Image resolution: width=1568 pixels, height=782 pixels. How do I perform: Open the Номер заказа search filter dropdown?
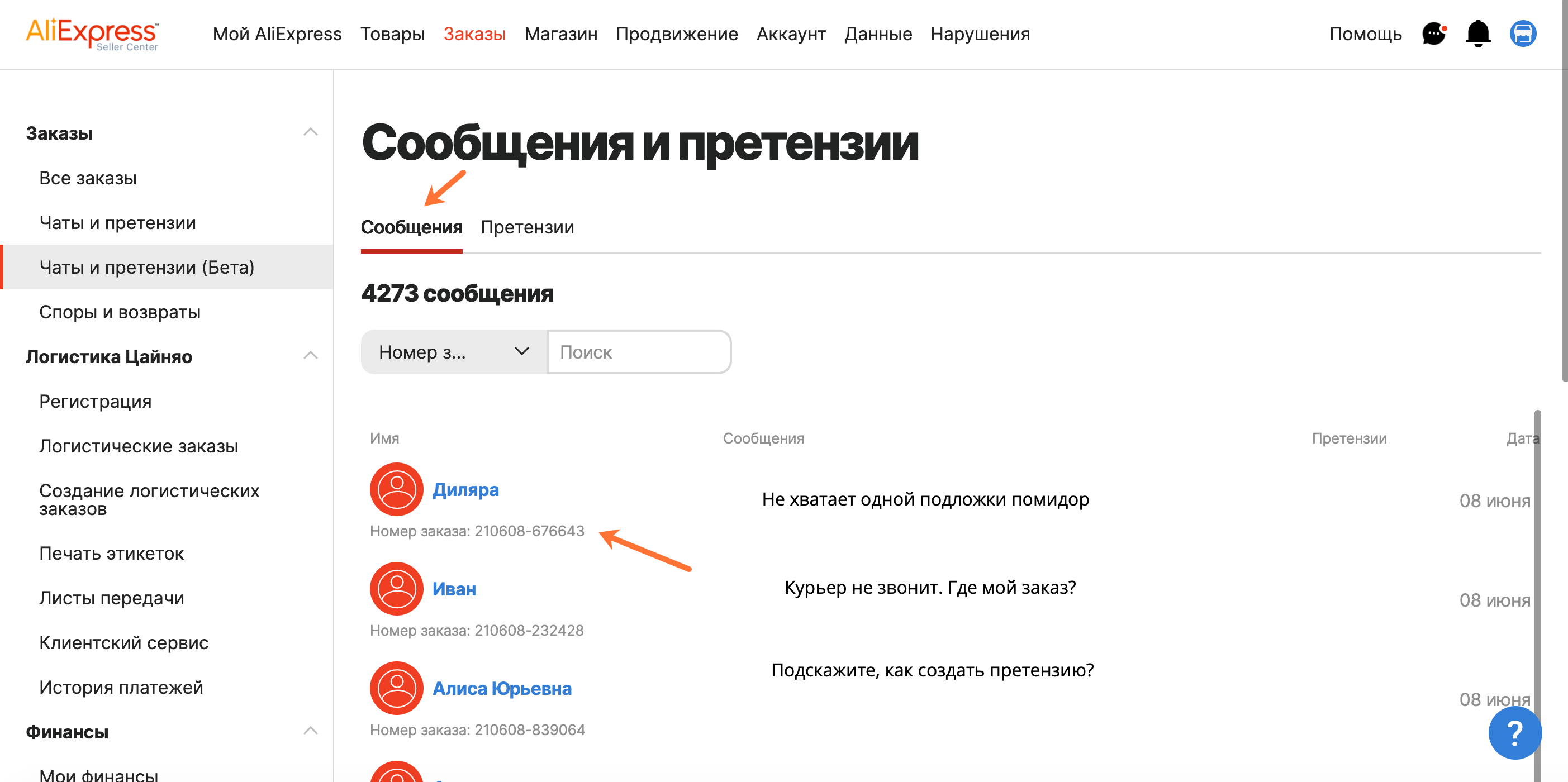(454, 352)
